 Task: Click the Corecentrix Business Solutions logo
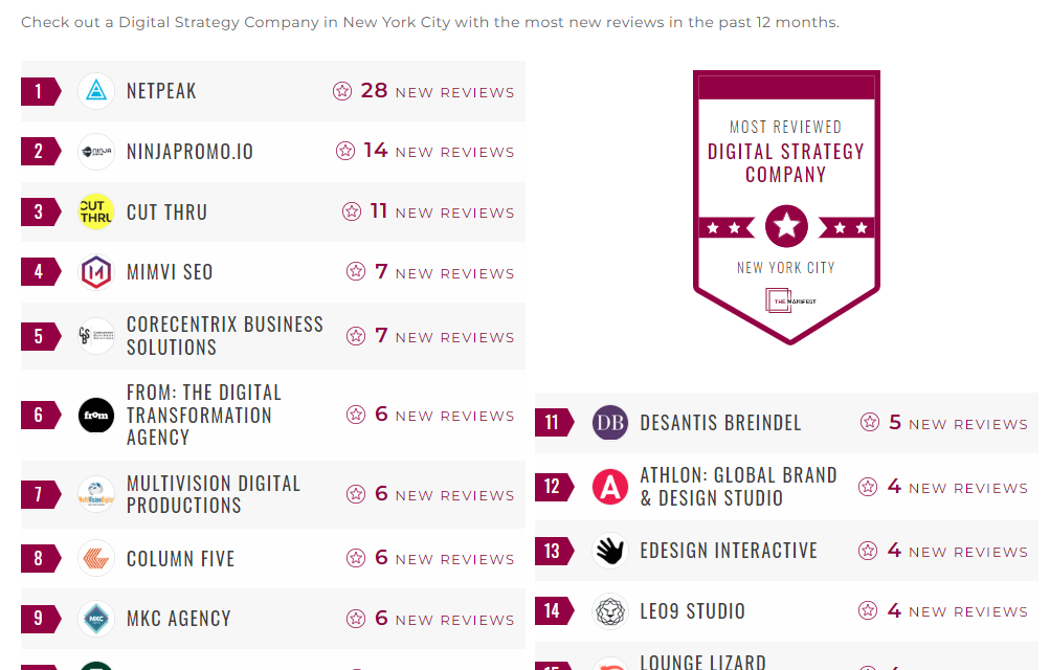coord(97,336)
